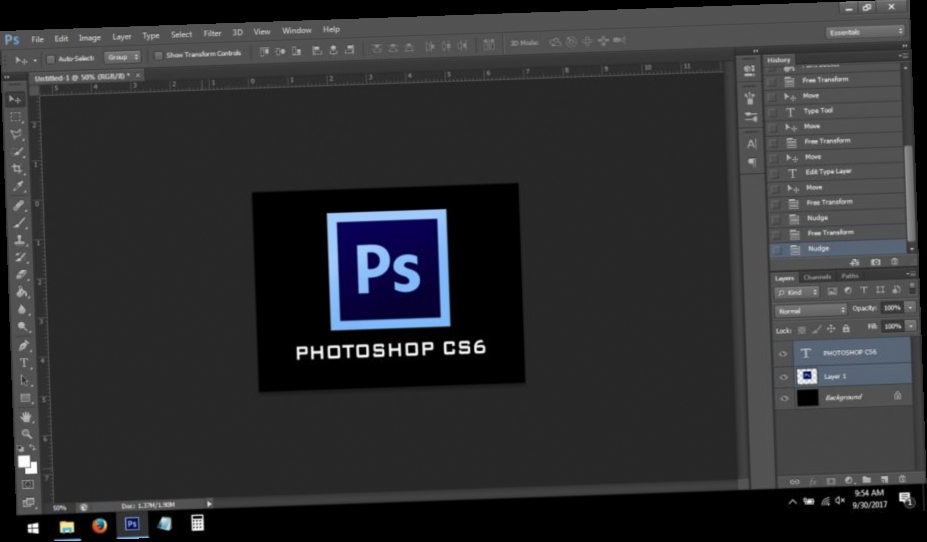Hide Layer 1 using eye icon
The height and width of the screenshot is (542, 927).
coord(784,377)
